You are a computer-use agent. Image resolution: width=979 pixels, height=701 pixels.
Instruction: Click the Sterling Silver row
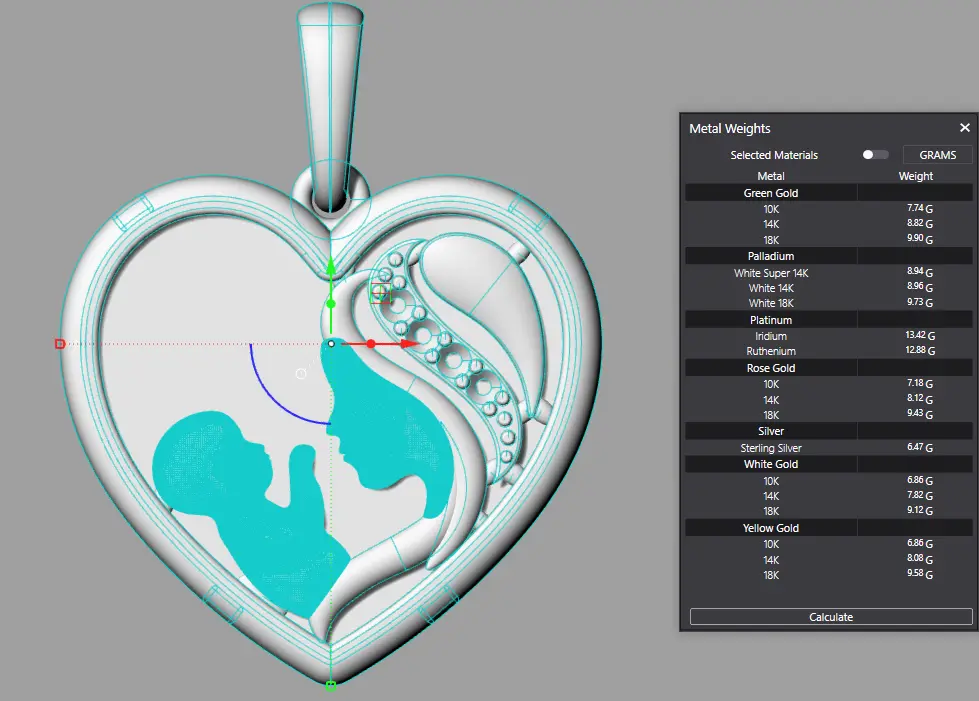coord(771,448)
